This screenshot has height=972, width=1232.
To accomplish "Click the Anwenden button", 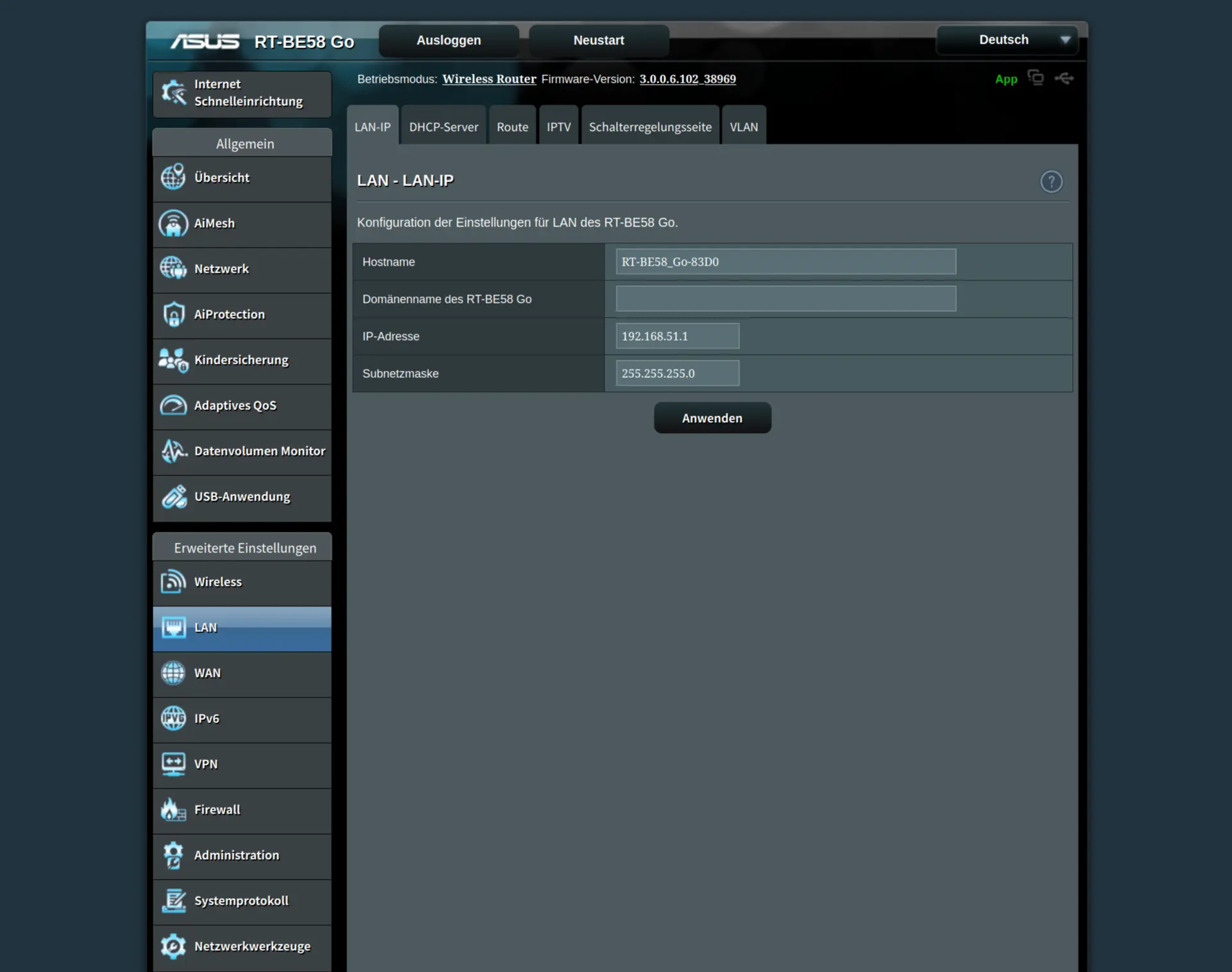I will (x=712, y=418).
